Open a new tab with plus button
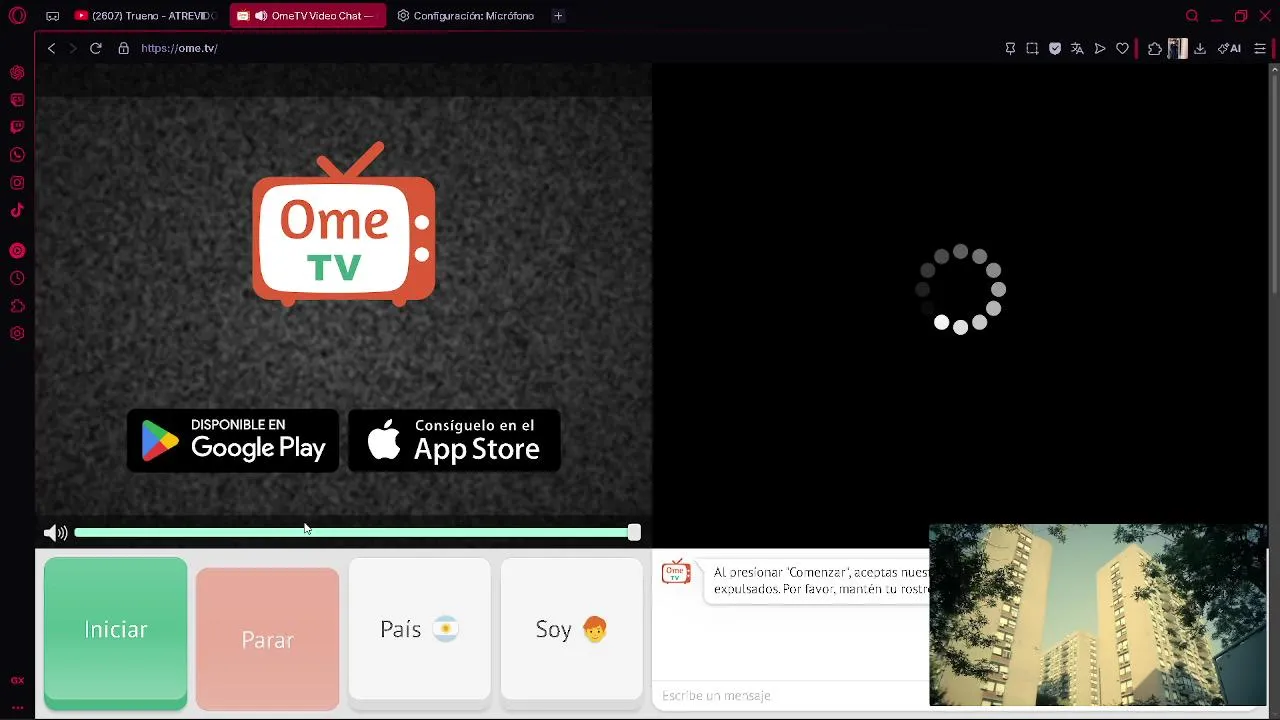 pyautogui.click(x=558, y=16)
